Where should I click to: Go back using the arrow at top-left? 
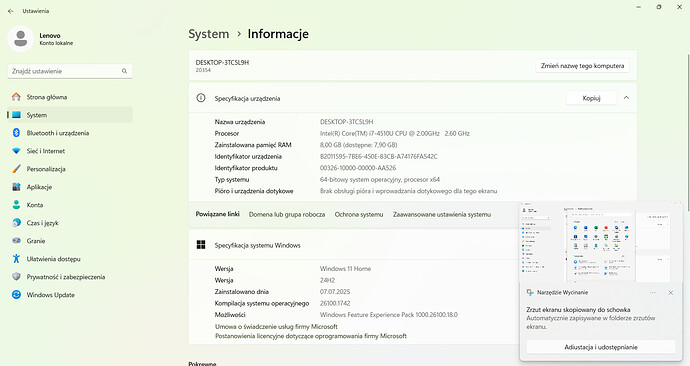click(11, 11)
